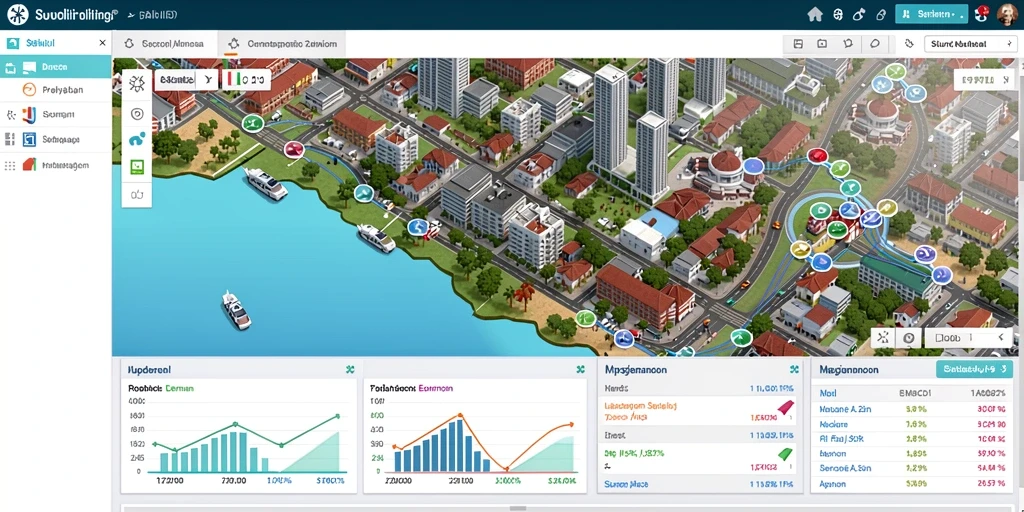Click the circular target tool in the map toolbar
The image size is (1024, 512).
pyautogui.click(x=137, y=114)
